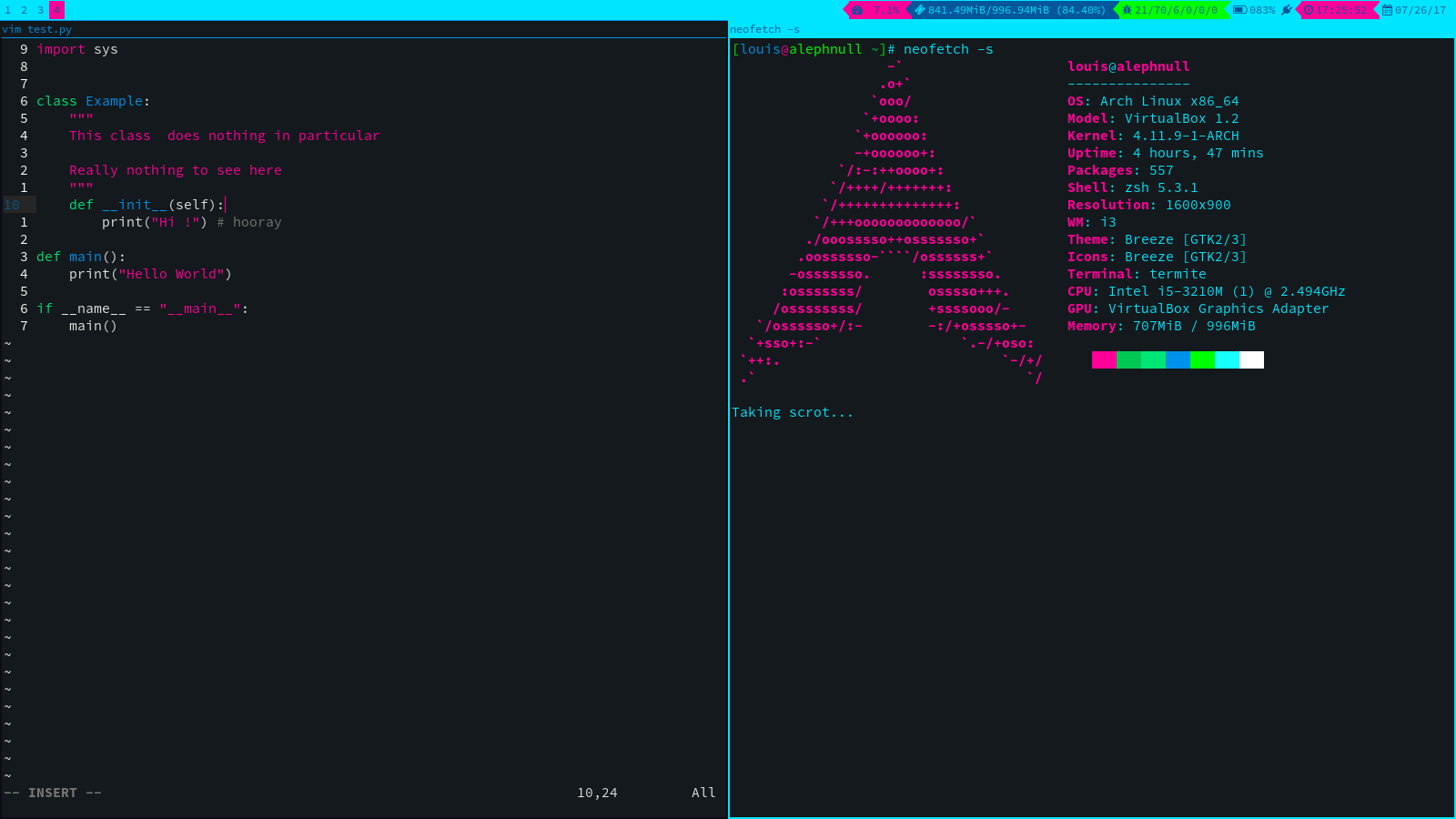Click the 'Theme: Breeze [GTK2/3]' line
The image size is (1456, 819).
tap(1158, 239)
